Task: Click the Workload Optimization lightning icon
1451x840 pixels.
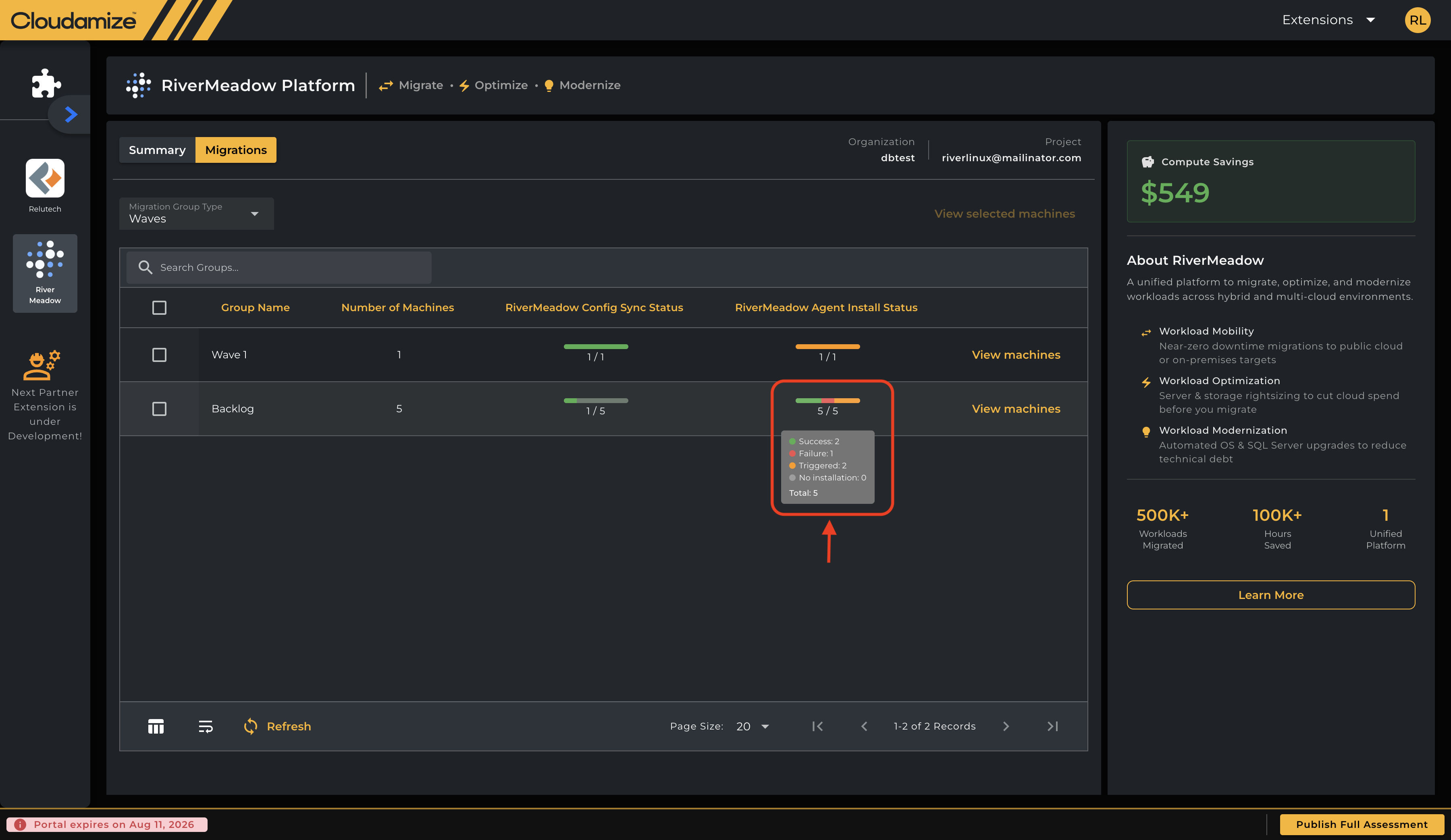Action: pyautogui.click(x=1146, y=382)
